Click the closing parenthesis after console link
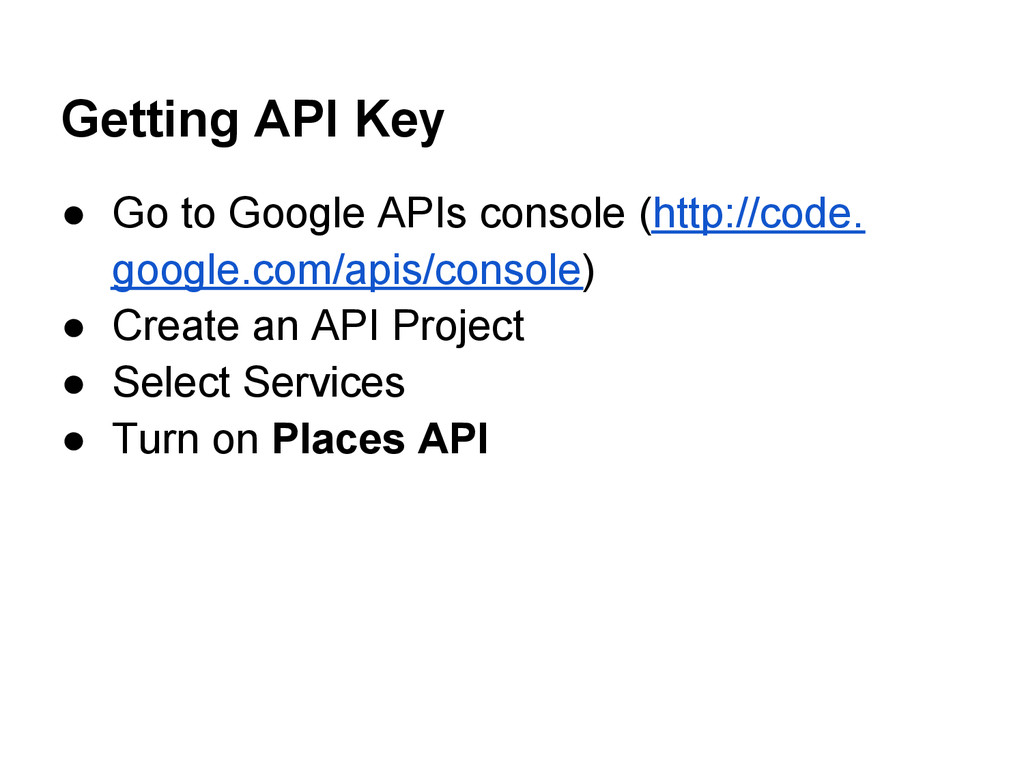The image size is (1024, 768). point(588,271)
